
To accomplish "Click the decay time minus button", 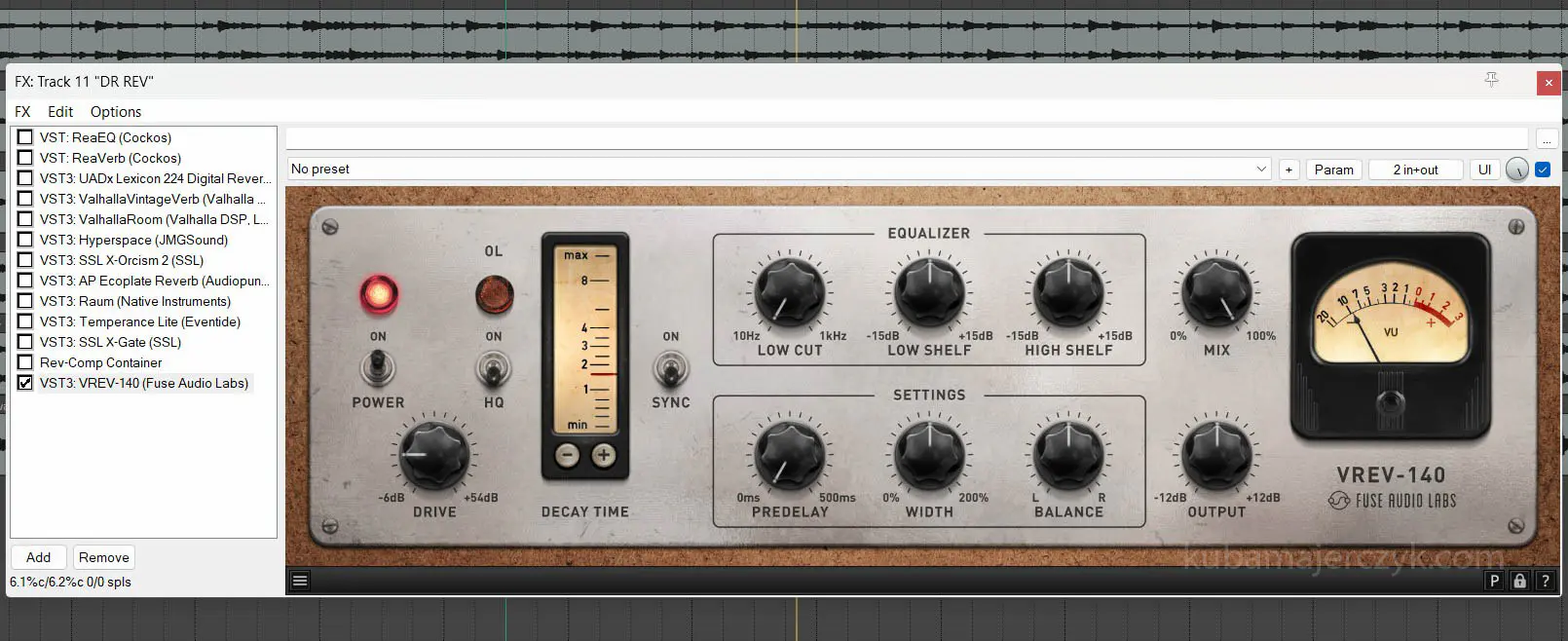I will [x=567, y=455].
